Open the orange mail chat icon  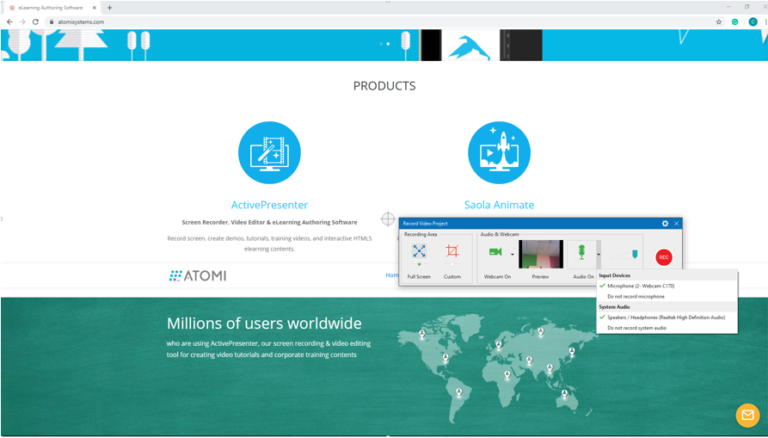pos(747,415)
